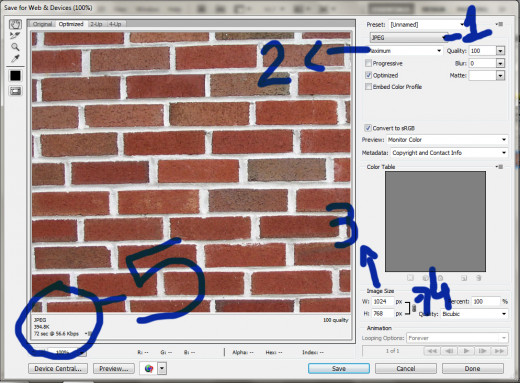
Task: Switch to the 2-Up tab
Action: click(96, 24)
